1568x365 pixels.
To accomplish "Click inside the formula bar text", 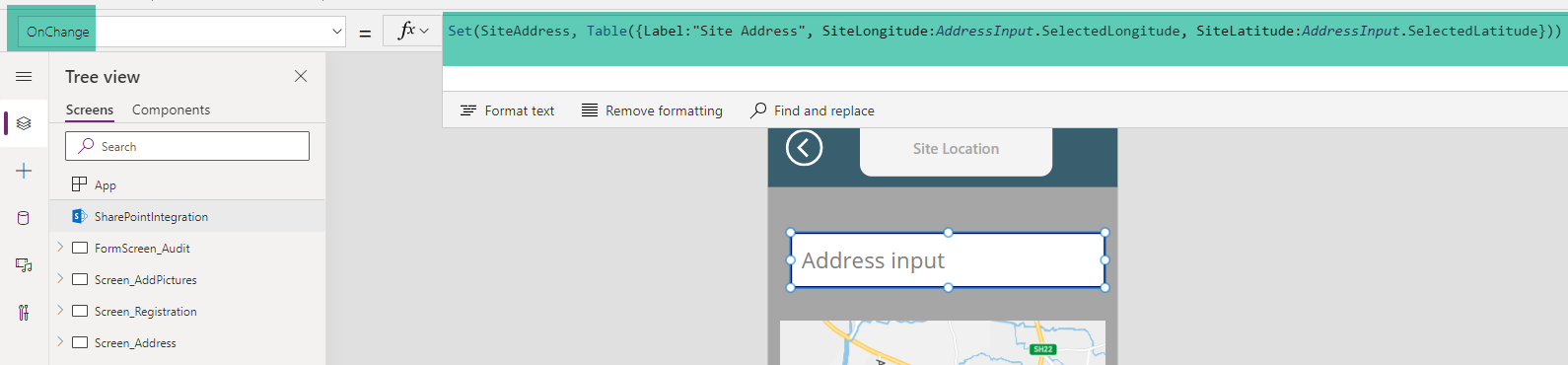I will (1004, 31).
